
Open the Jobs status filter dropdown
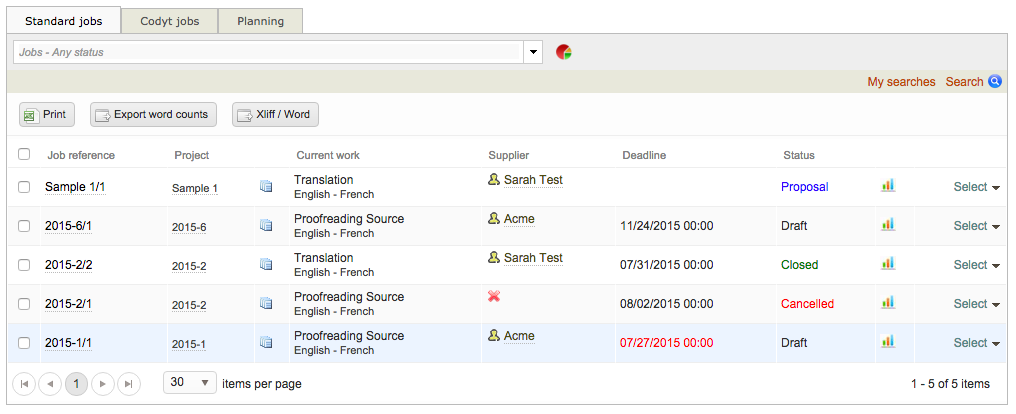coord(533,52)
